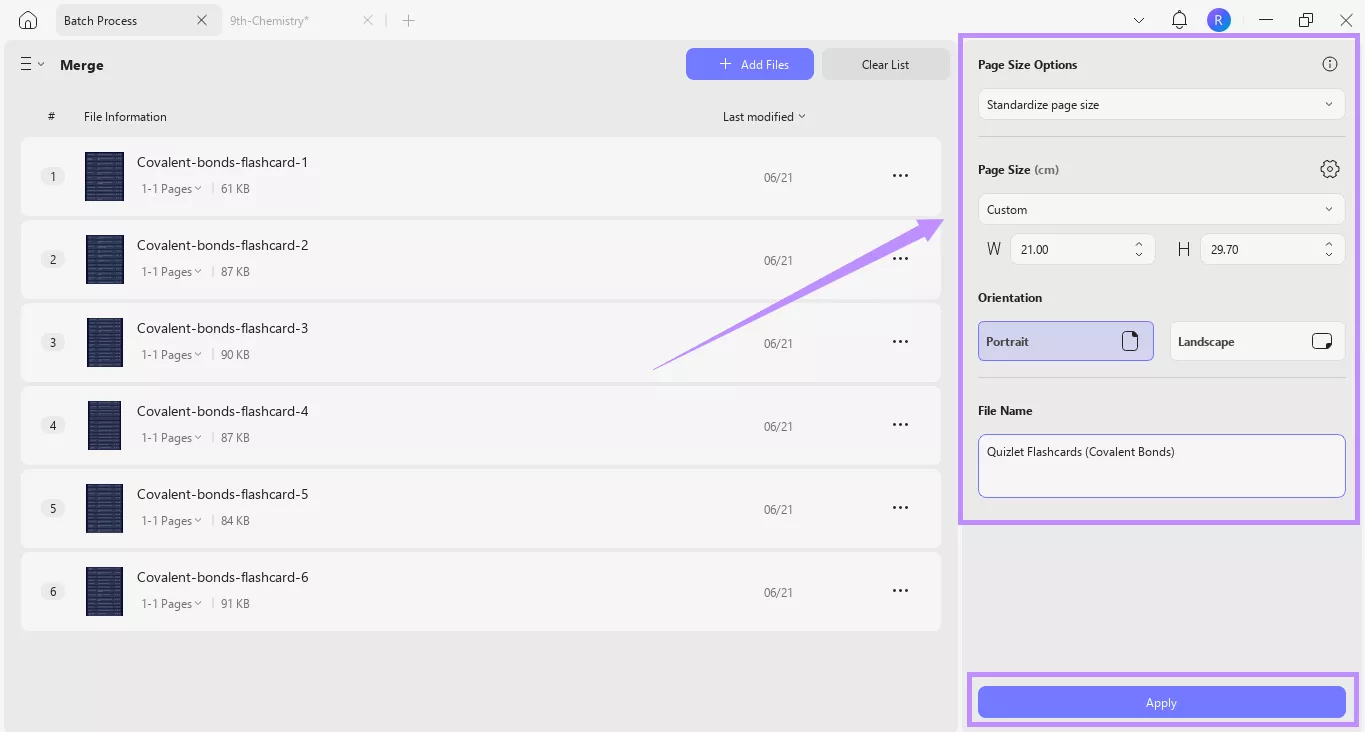Open the user account avatar

[1218, 19]
